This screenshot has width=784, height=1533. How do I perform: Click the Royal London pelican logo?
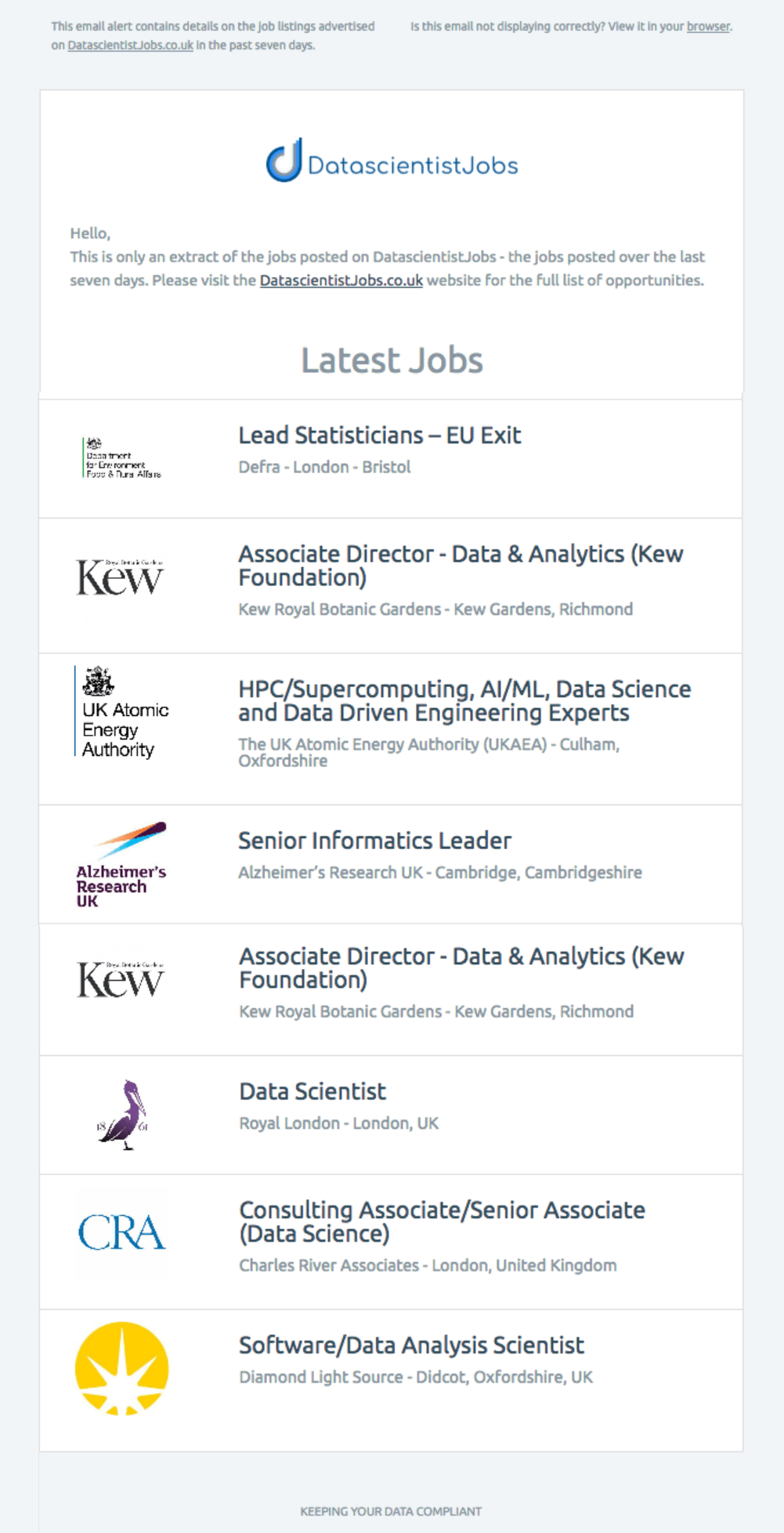click(122, 1115)
